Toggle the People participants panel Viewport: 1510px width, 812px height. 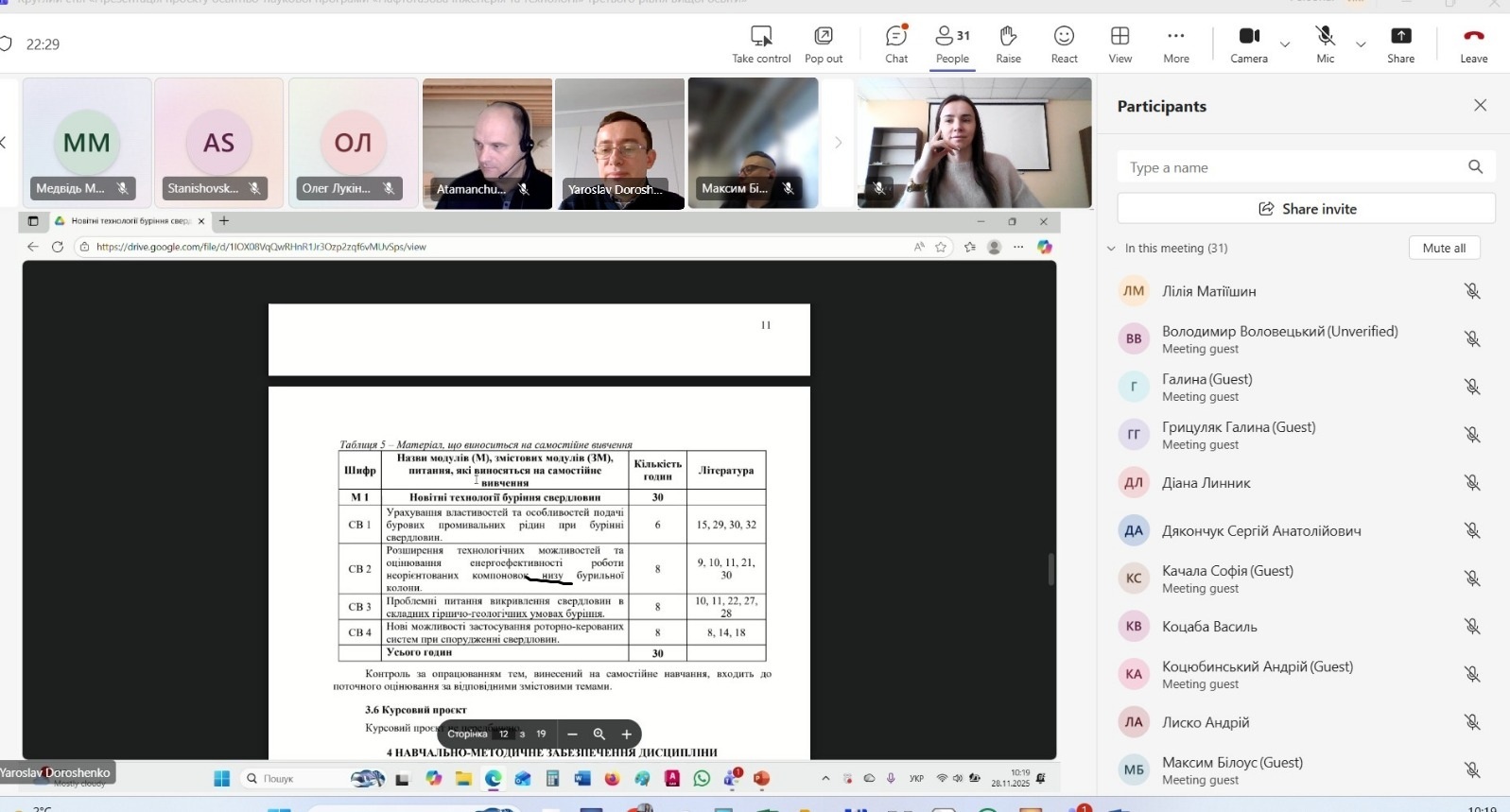(952, 43)
